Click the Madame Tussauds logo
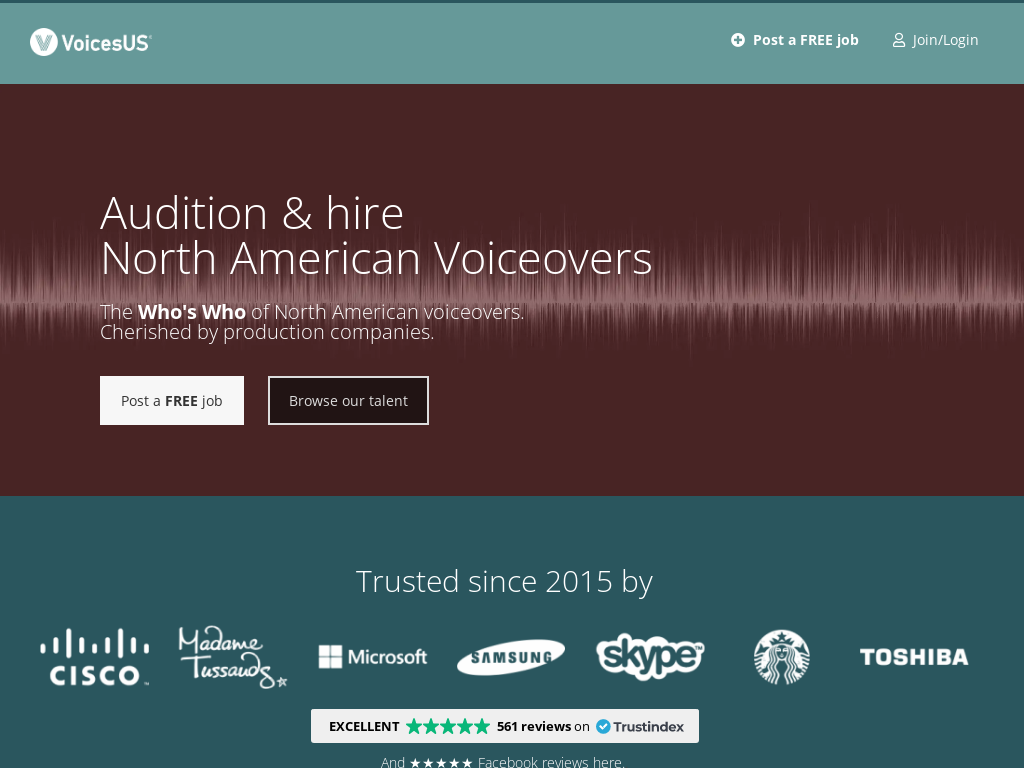Image resolution: width=1024 pixels, height=768 pixels. 232,657
